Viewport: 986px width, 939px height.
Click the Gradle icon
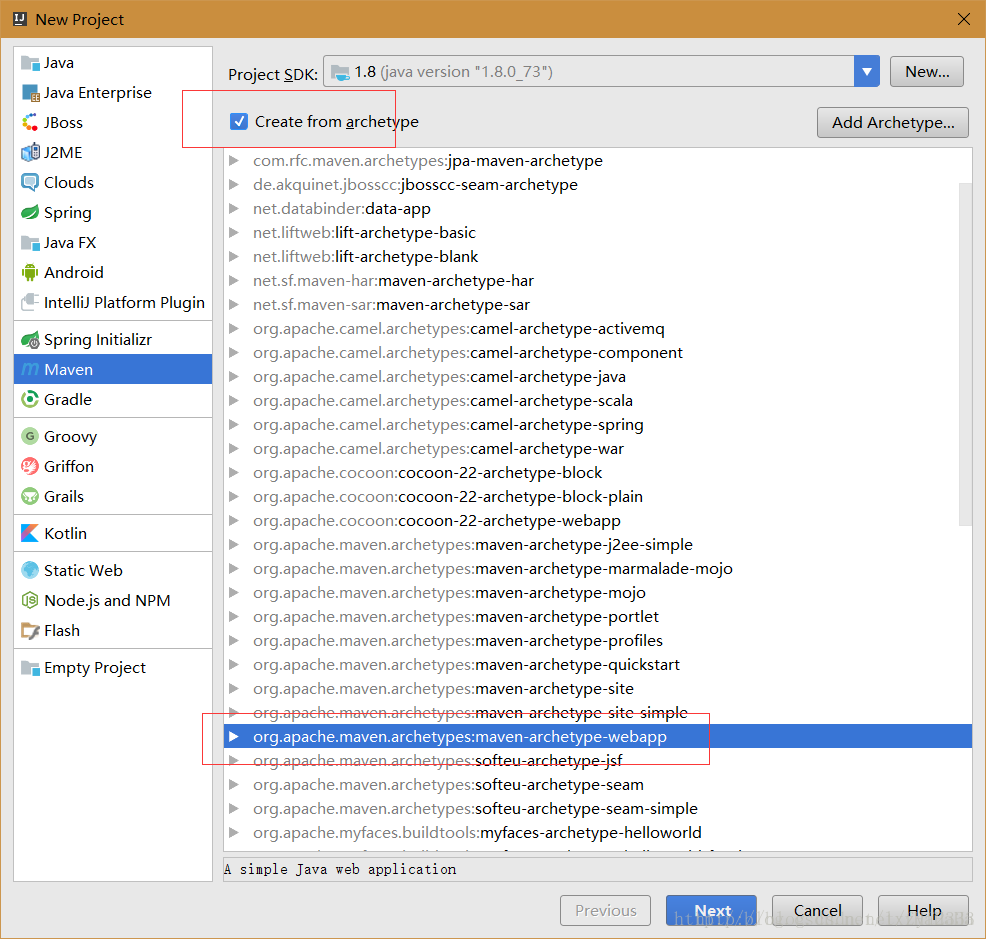(30, 399)
